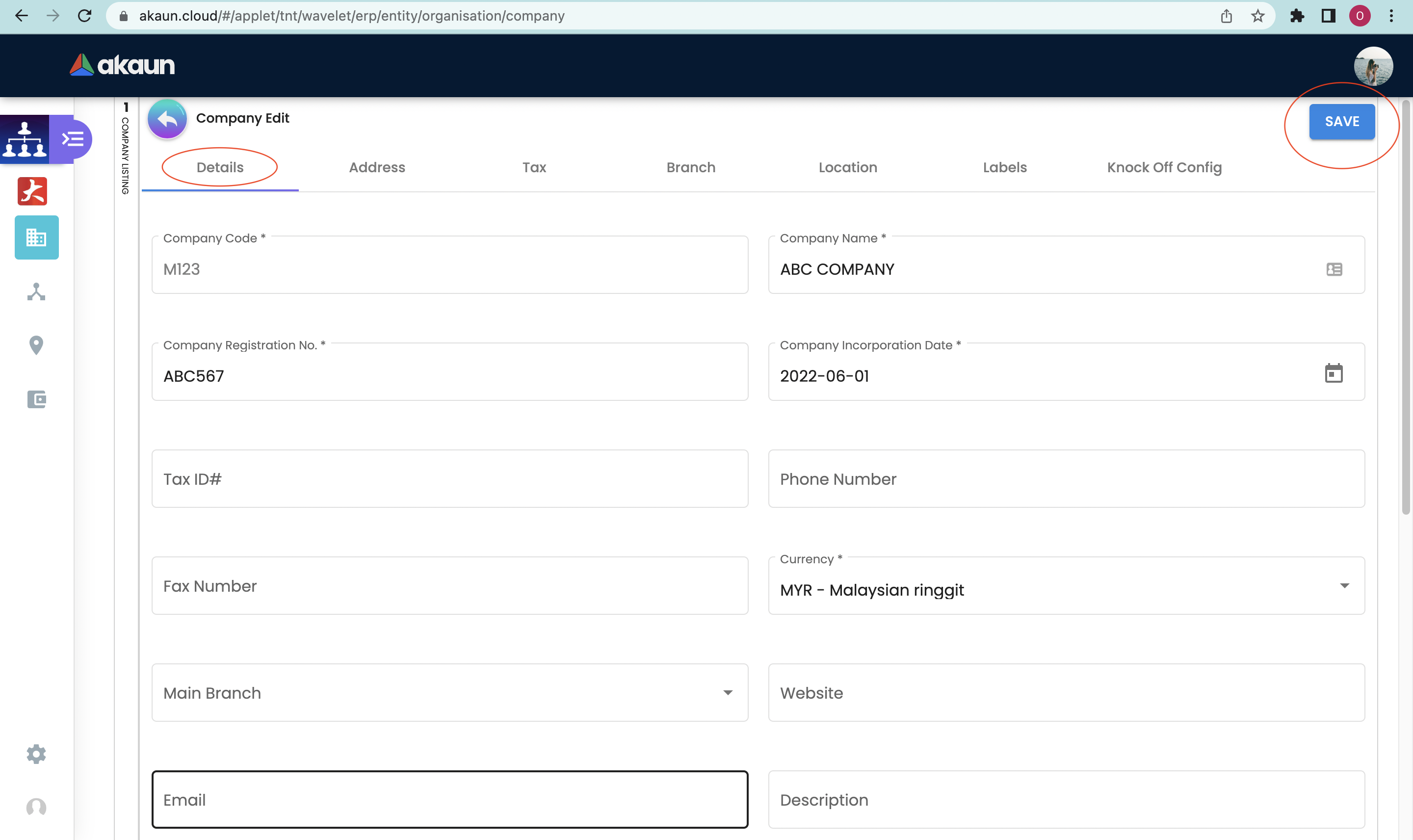
Task: Click the wallet icon in sidebar
Action: point(36,399)
